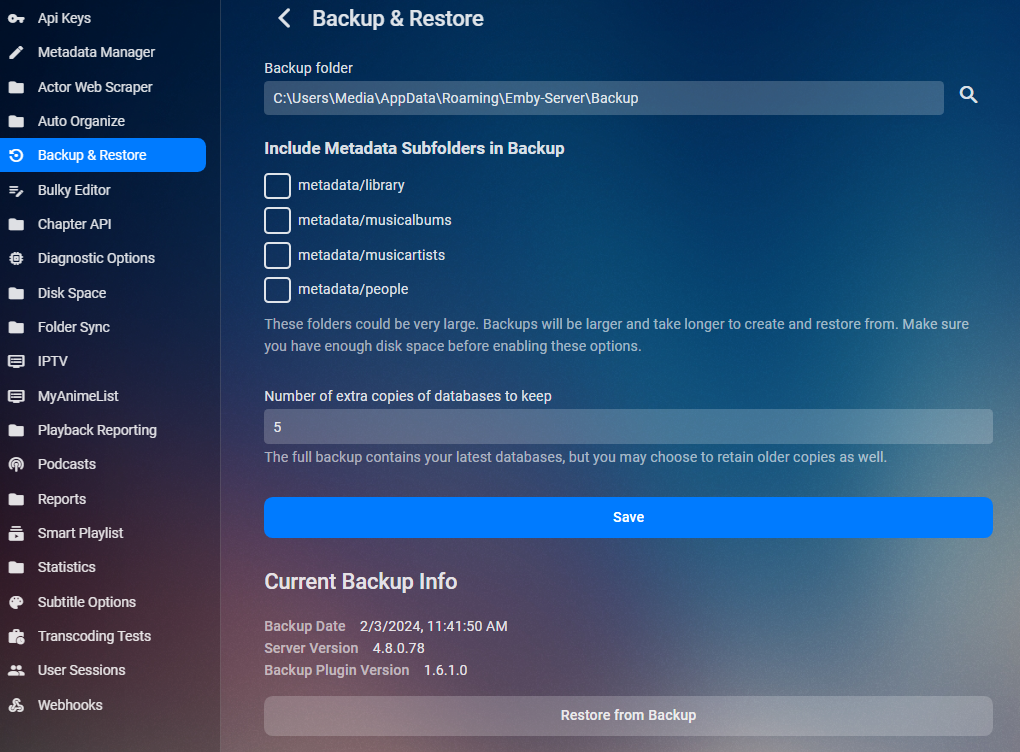Screen dimensions: 1020x752
Task: Click the Chapter API folder icon
Action: tap(16, 224)
